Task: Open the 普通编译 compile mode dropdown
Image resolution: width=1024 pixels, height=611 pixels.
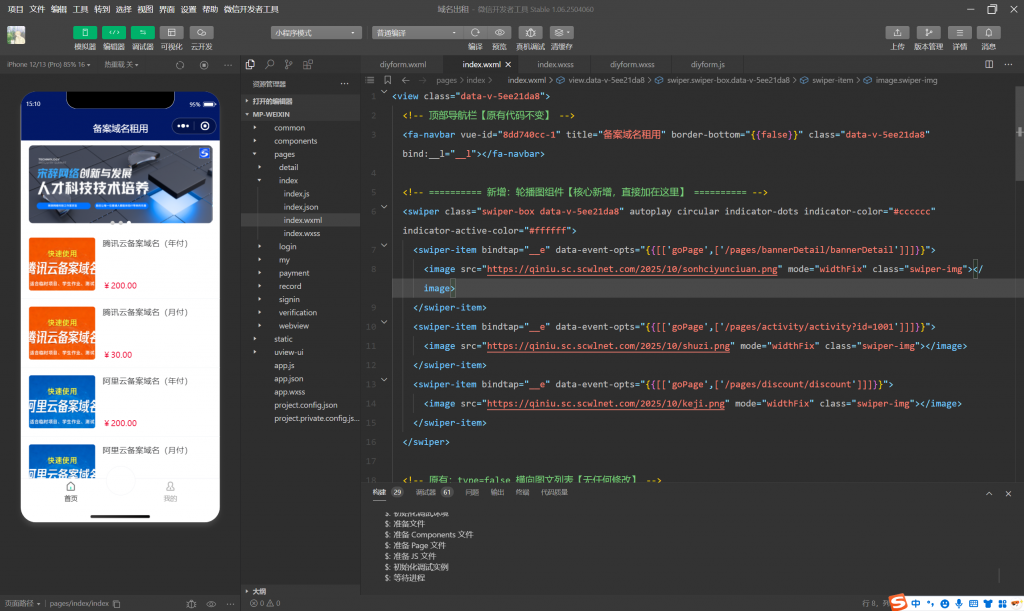Action: (416, 33)
